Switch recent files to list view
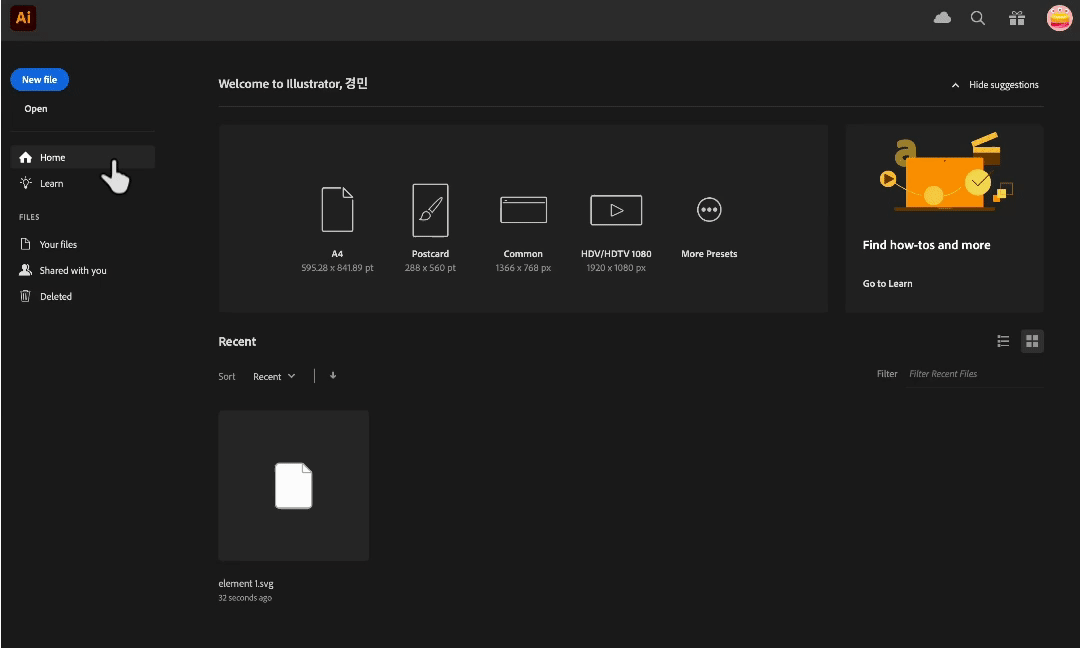The image size is (1080, 648). [x=1003, y=341]
